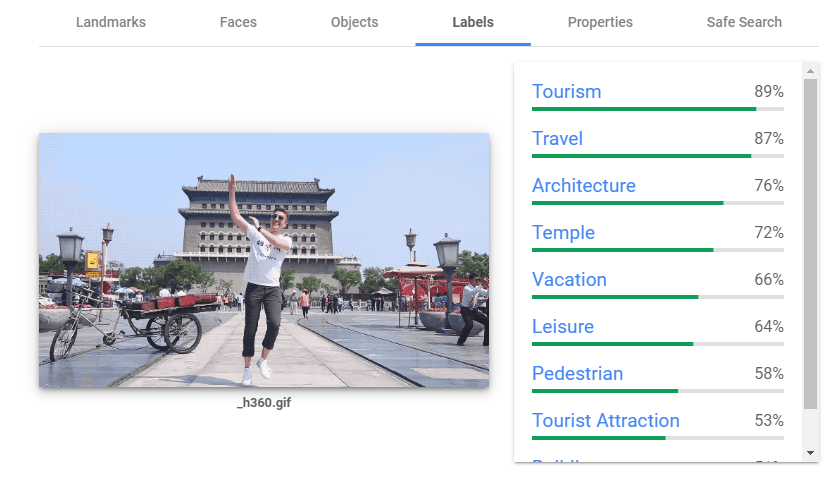The height and width of the screenshot is (481, 833).
Task: Click the Labels tab
Action: click(473, 22)
